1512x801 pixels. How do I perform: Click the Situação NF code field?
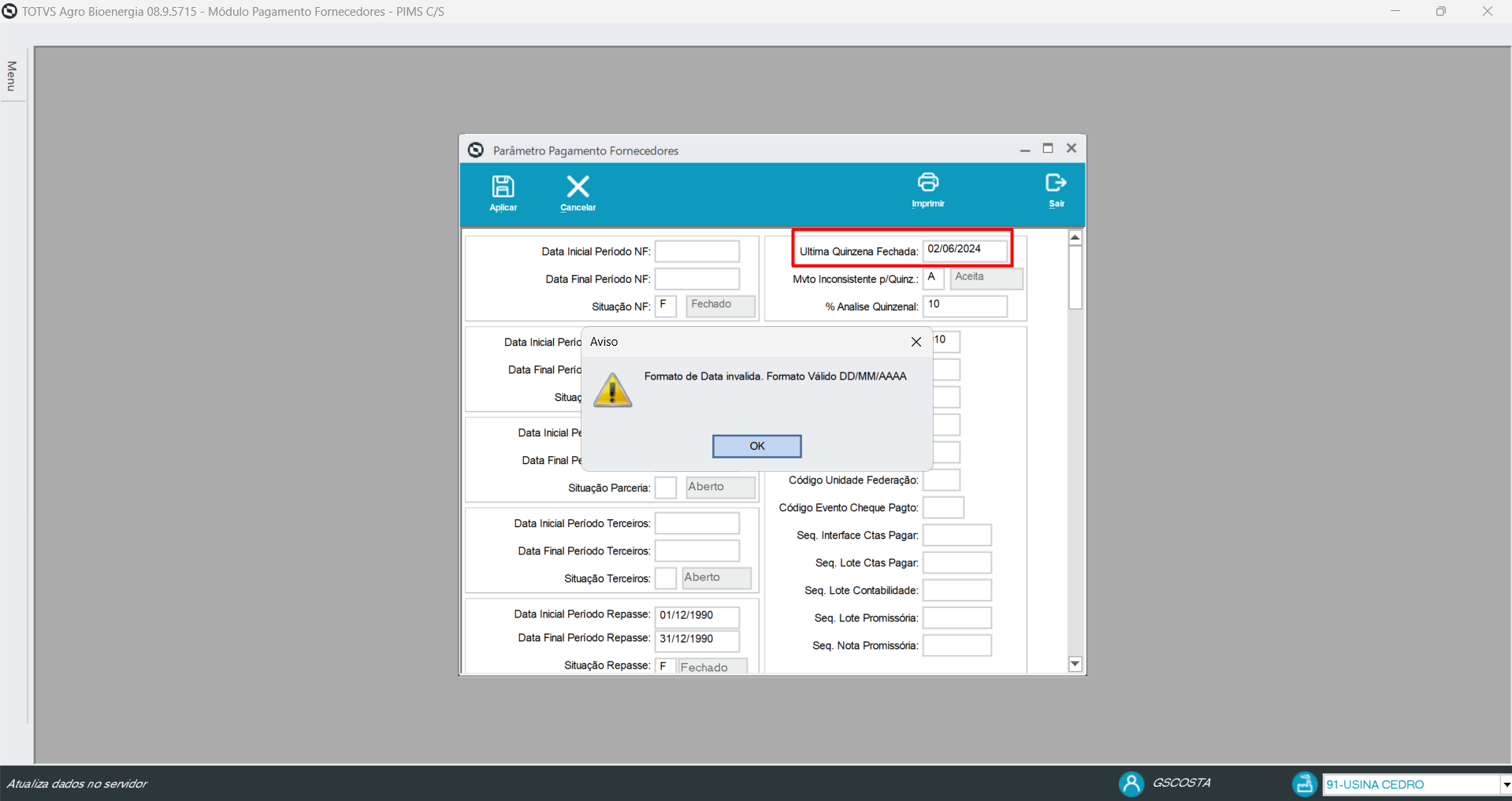(666, 306)
